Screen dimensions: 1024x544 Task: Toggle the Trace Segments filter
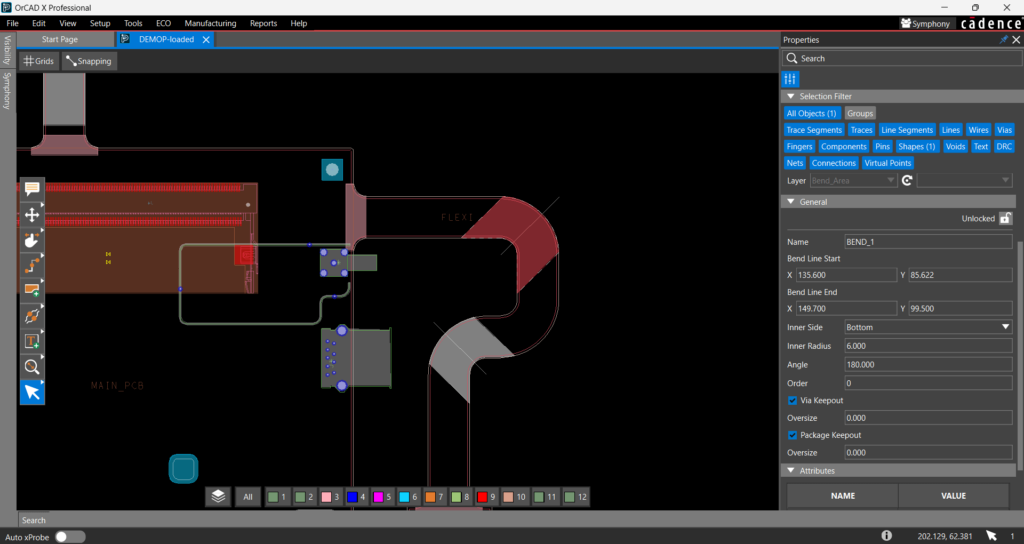[814, 130]
